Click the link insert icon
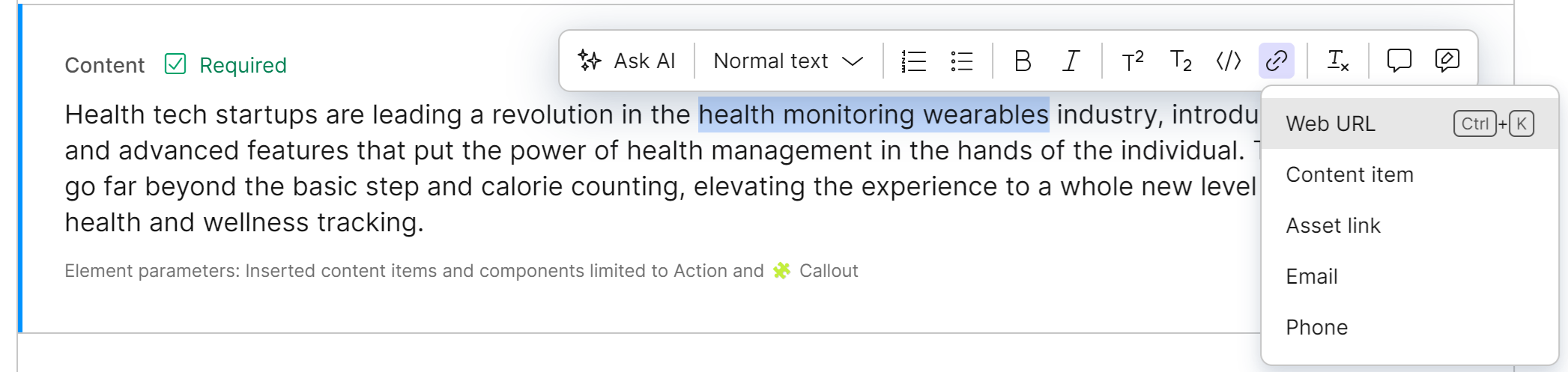Screen dimensions: 1568x372 (1277, 61)
